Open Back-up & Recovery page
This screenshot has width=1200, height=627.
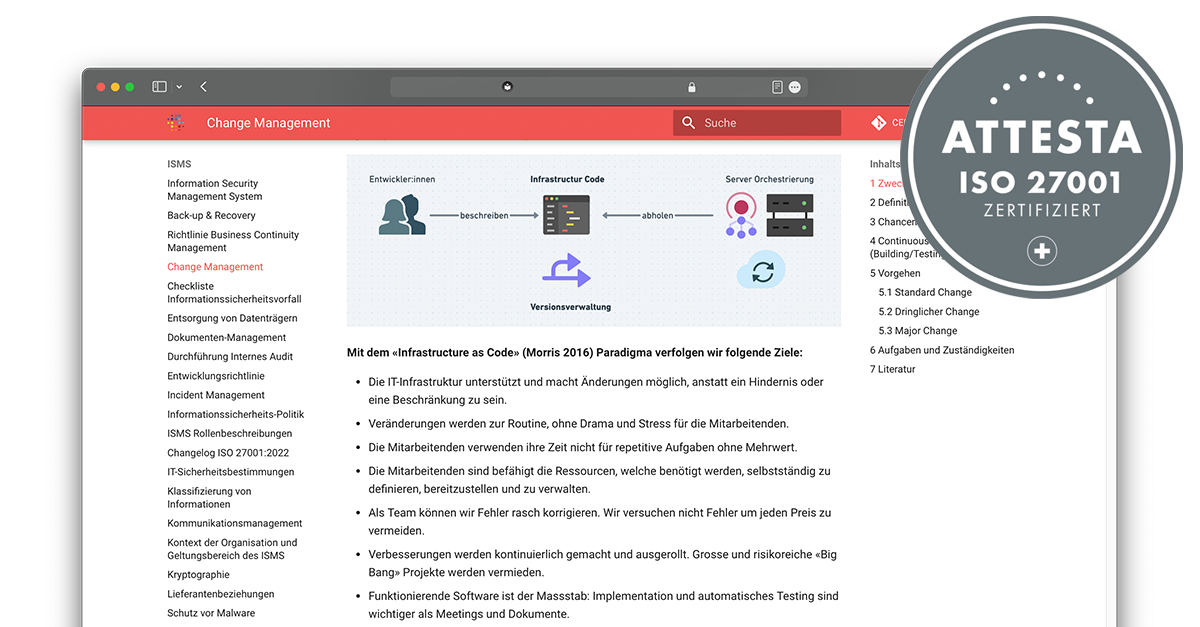click(211, 216)
